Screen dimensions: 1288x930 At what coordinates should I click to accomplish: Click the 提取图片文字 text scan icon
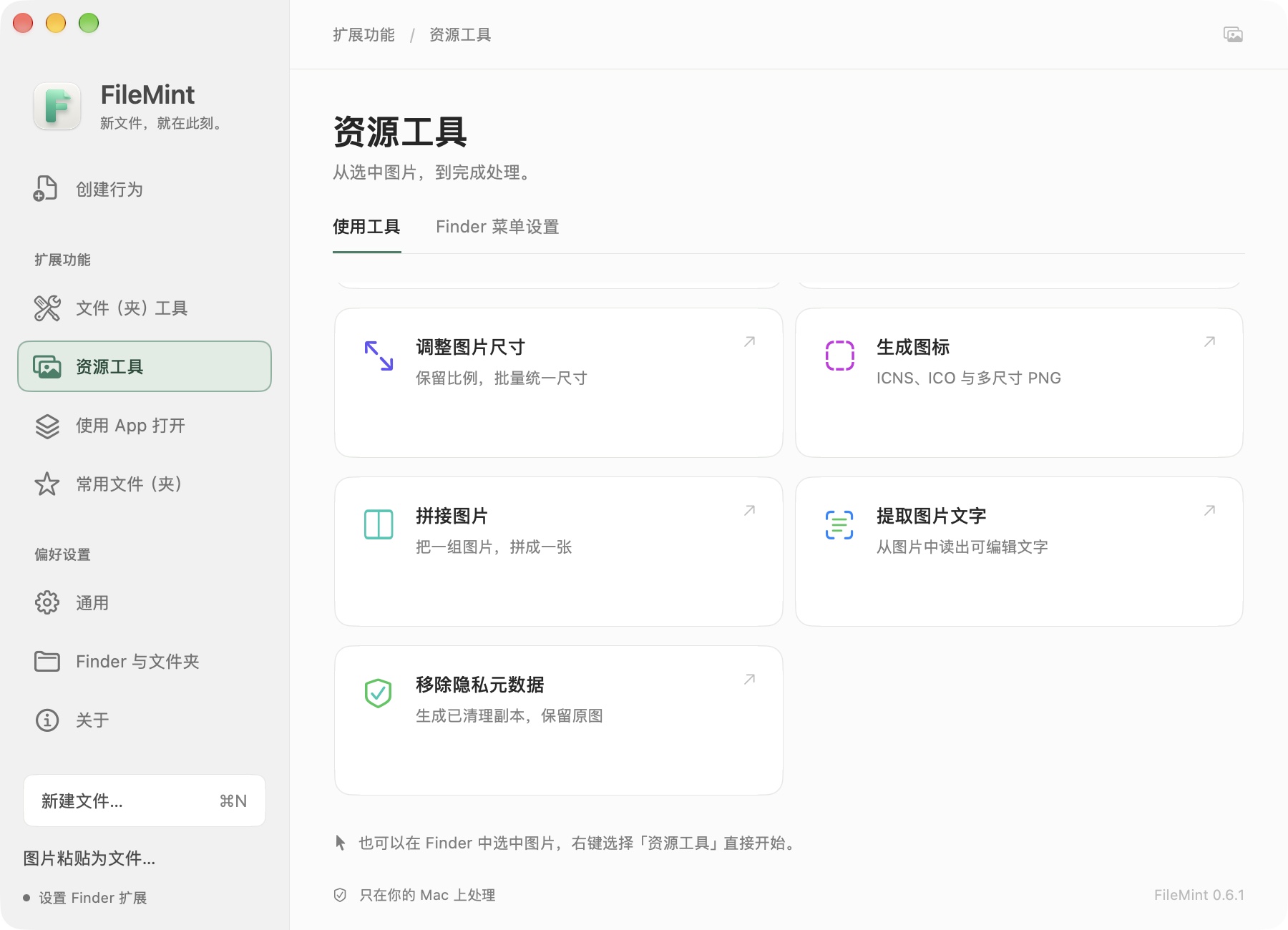tap(839, 524)
